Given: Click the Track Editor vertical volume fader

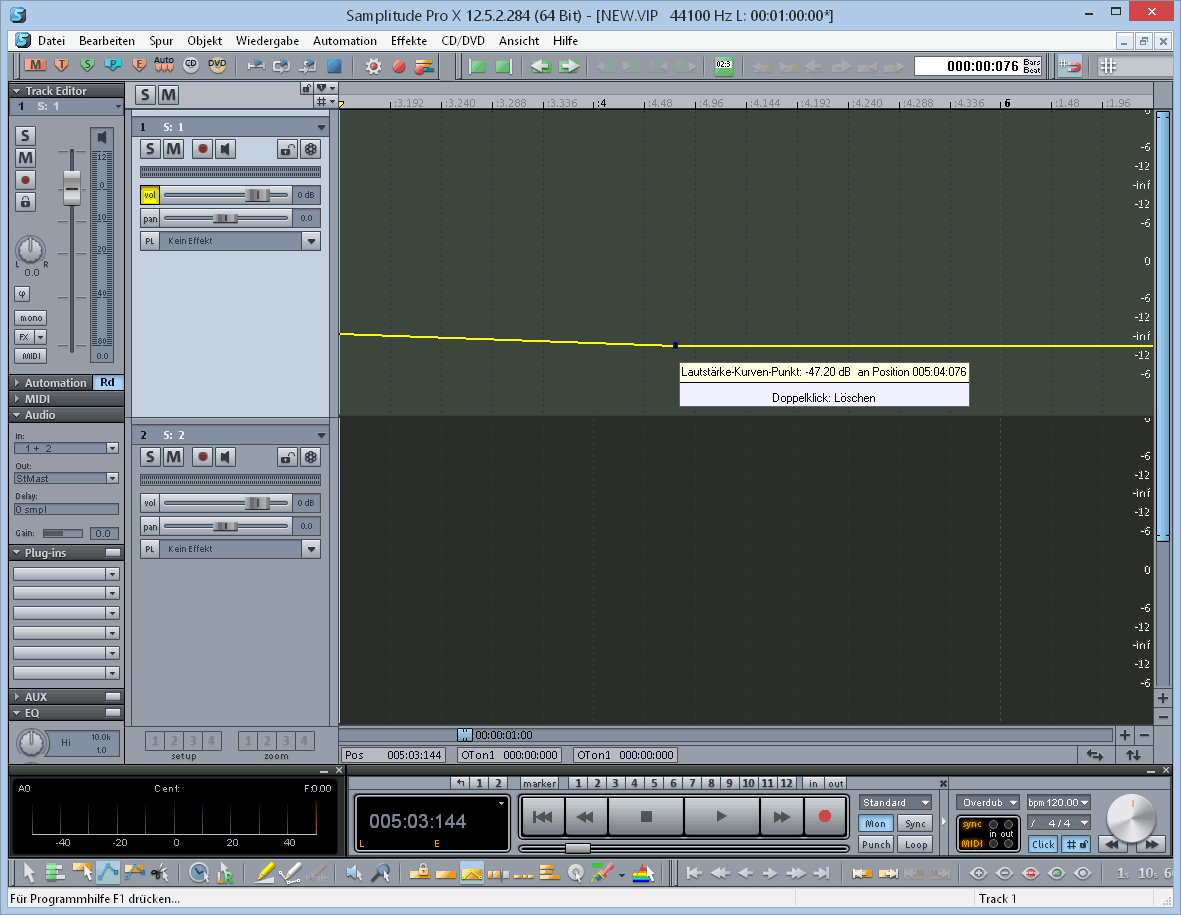Looking at the screenshot, I should click(72, 187).
